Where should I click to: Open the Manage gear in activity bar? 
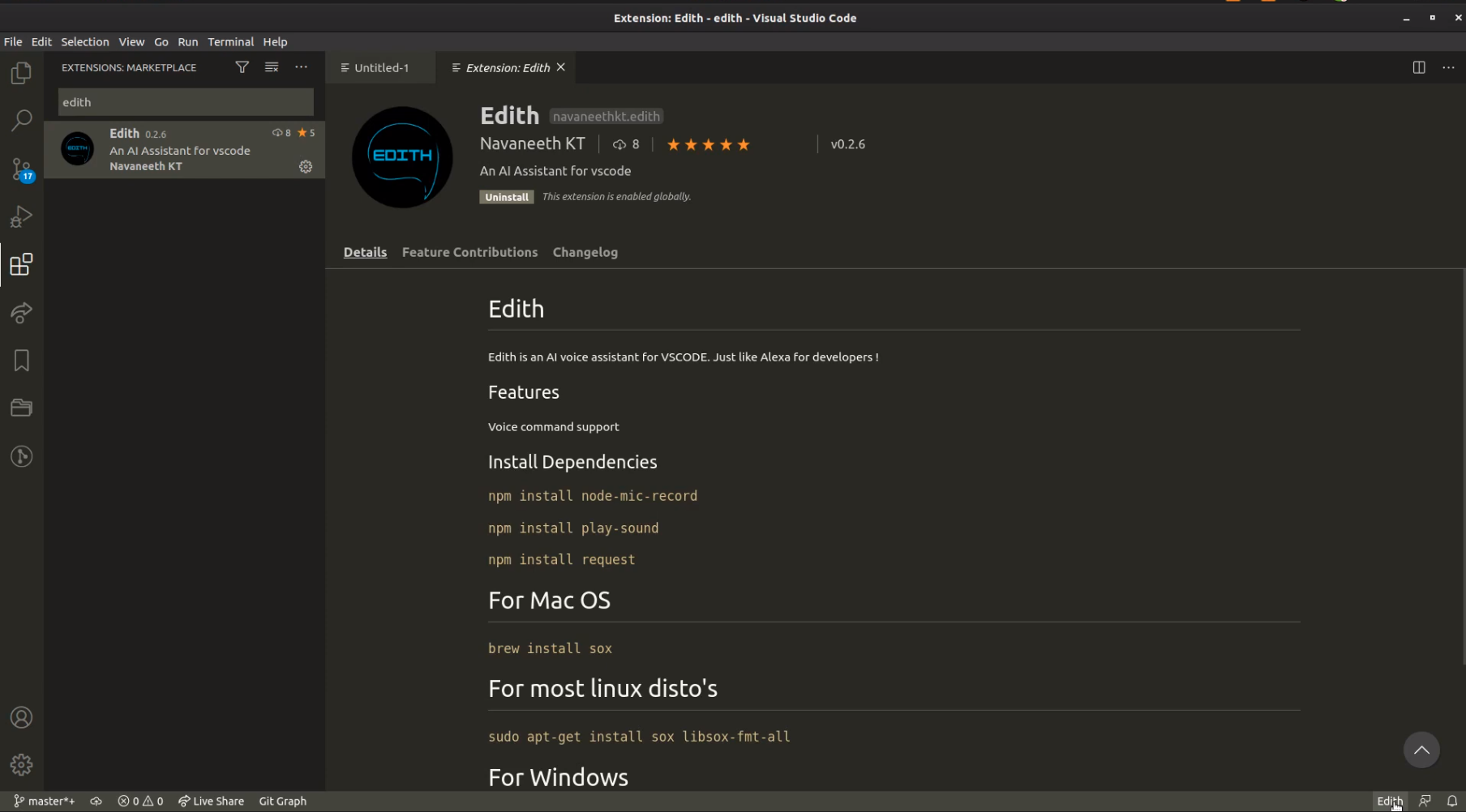(22, 765)
